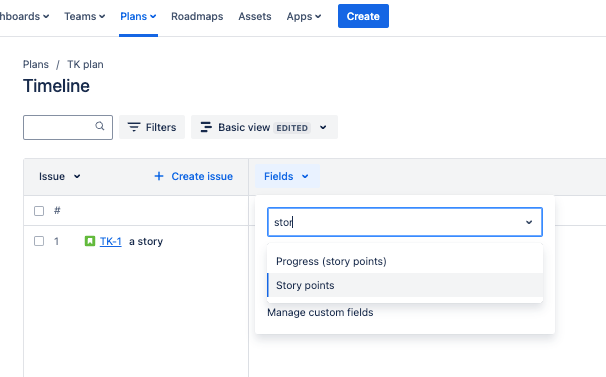Select the Story points option
This screenshot has height=377, width=606.
coord(405,285)
